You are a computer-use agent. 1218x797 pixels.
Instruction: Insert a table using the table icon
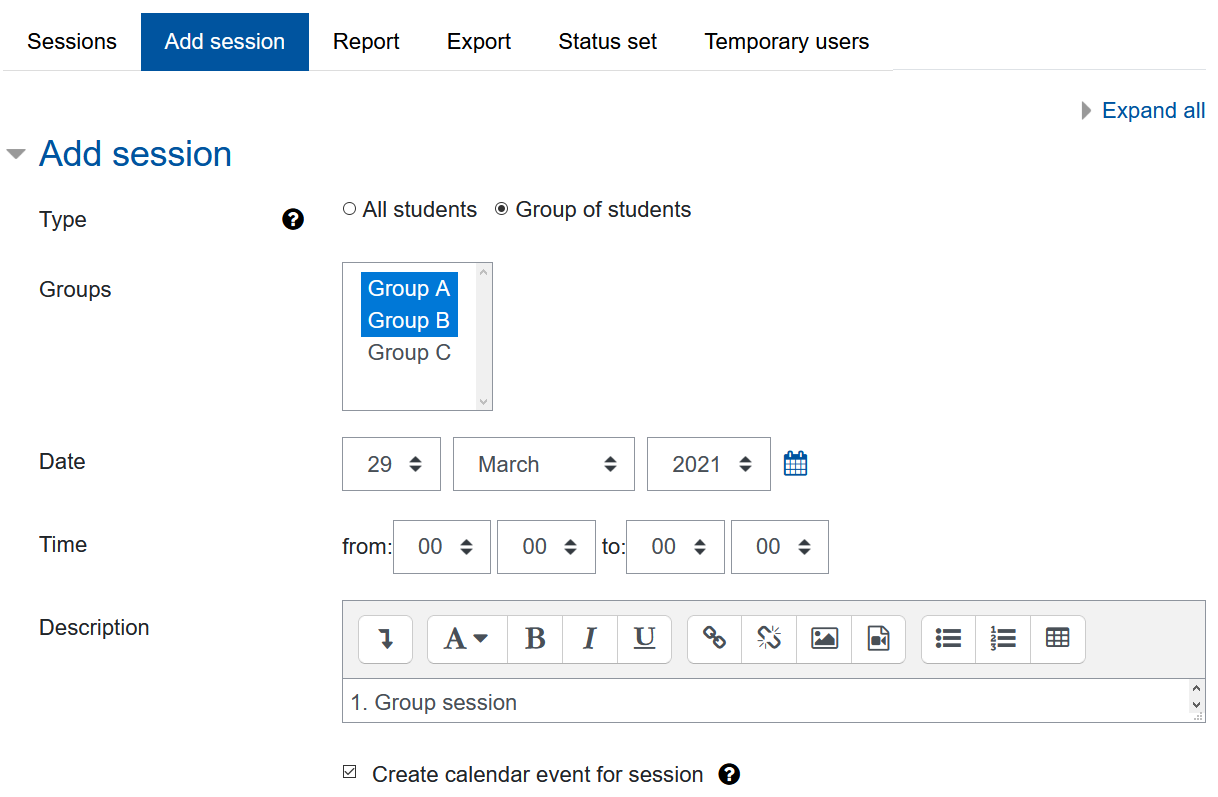[1057, 639]
